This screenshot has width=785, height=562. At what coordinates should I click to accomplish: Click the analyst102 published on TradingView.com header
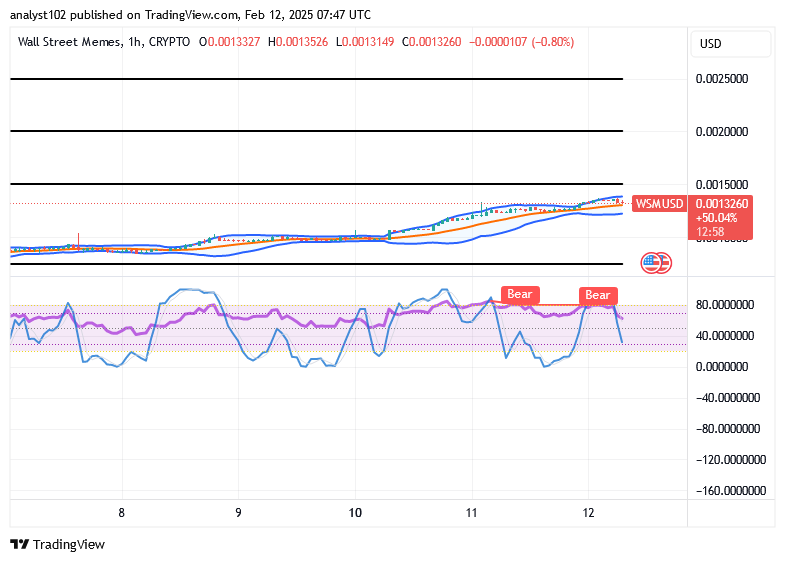190,15
